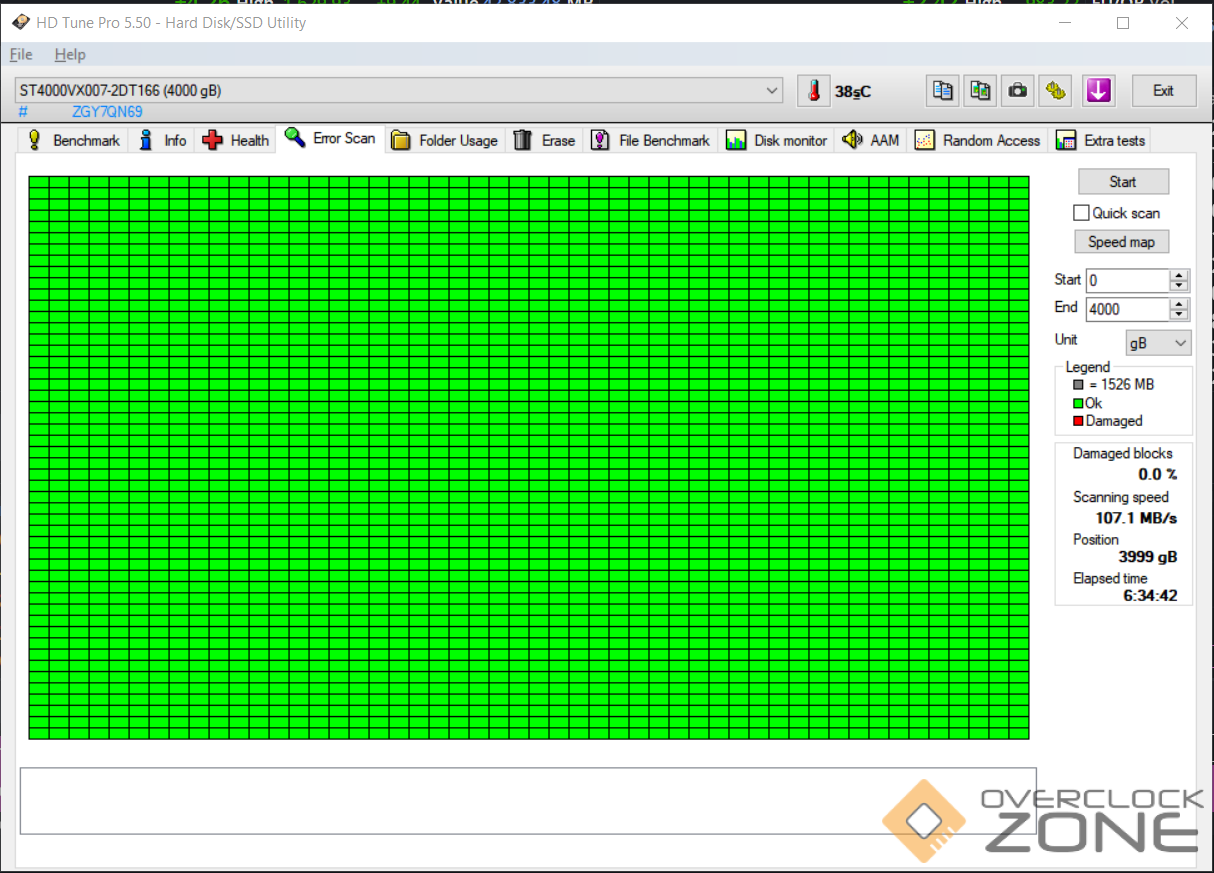Image resolution: width=1214 pixels, height=873 pixels.
Task: Increase the Start value with up arrow
Action: point(1180,275)
